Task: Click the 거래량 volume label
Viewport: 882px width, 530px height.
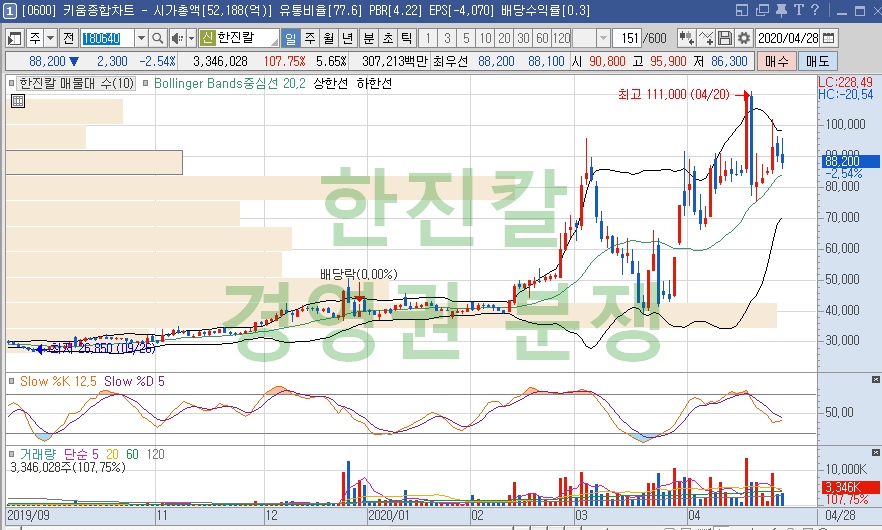Action: tap(38, 453)
